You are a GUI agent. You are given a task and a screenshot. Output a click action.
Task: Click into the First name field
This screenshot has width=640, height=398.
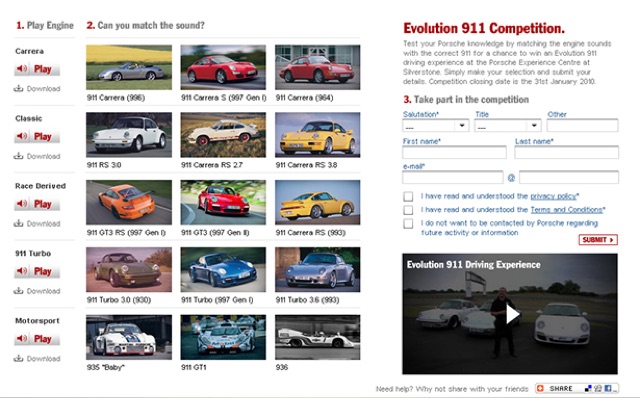pos(454,152)
